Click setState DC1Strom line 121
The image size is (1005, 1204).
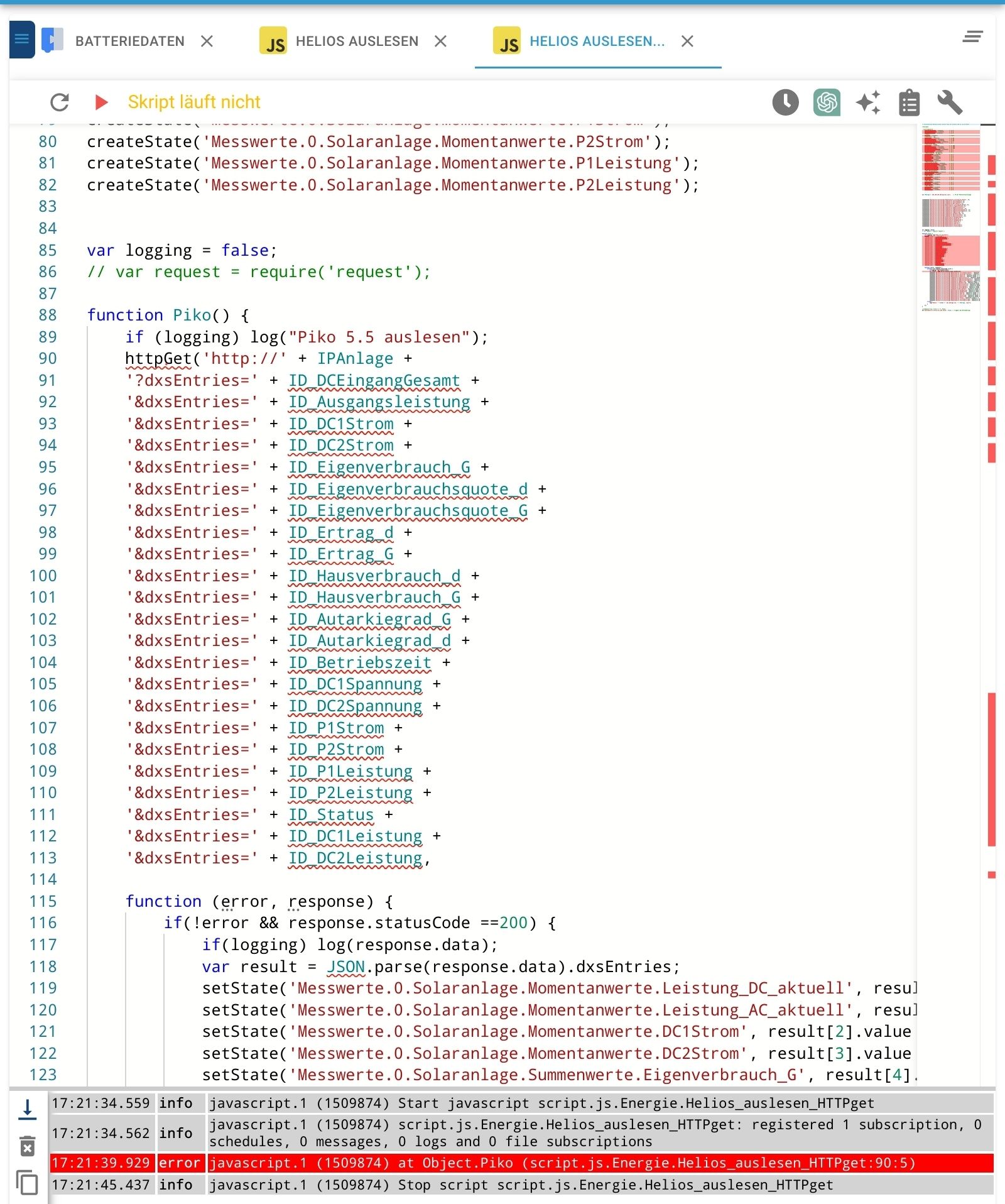[557, 1032]
